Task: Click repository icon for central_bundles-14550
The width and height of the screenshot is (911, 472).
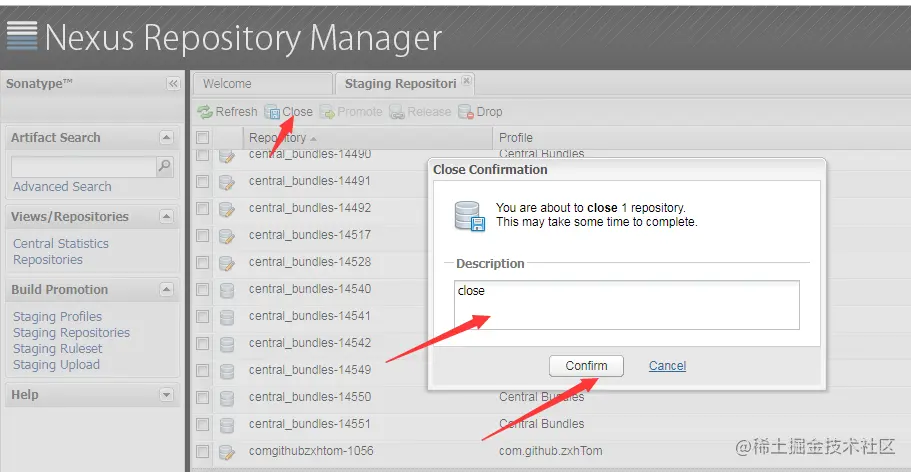Action: click(227, 398)
